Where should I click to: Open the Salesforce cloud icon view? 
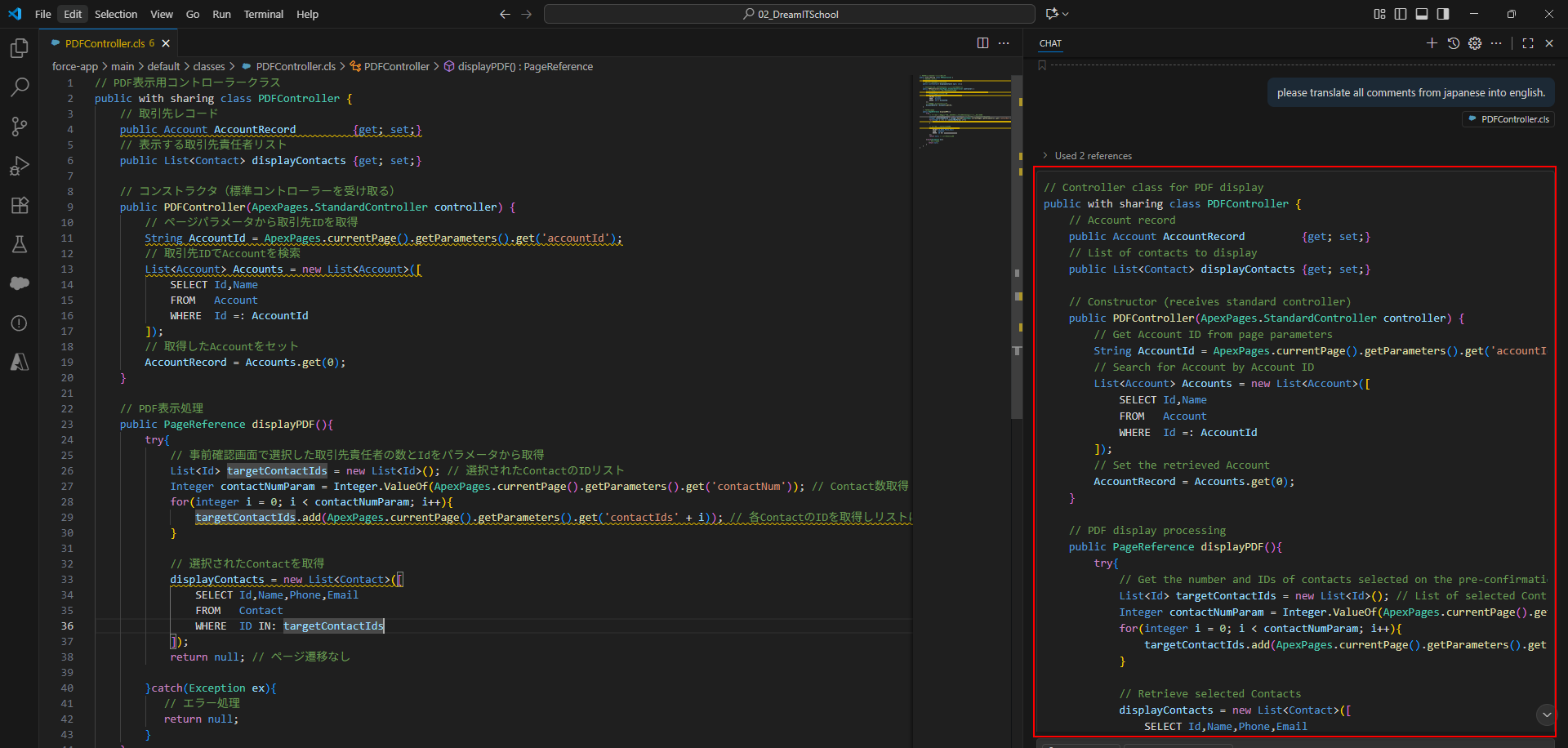click(x=20, y=283)
